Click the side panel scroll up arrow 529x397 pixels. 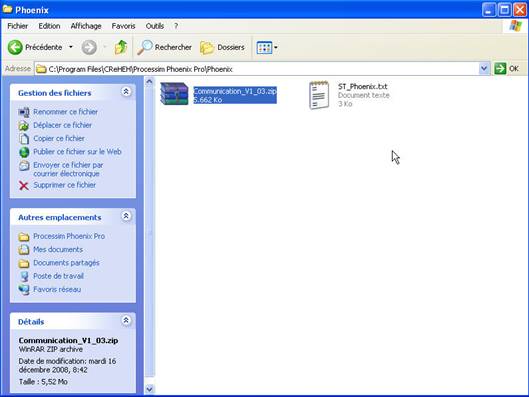tap(149, 81)
